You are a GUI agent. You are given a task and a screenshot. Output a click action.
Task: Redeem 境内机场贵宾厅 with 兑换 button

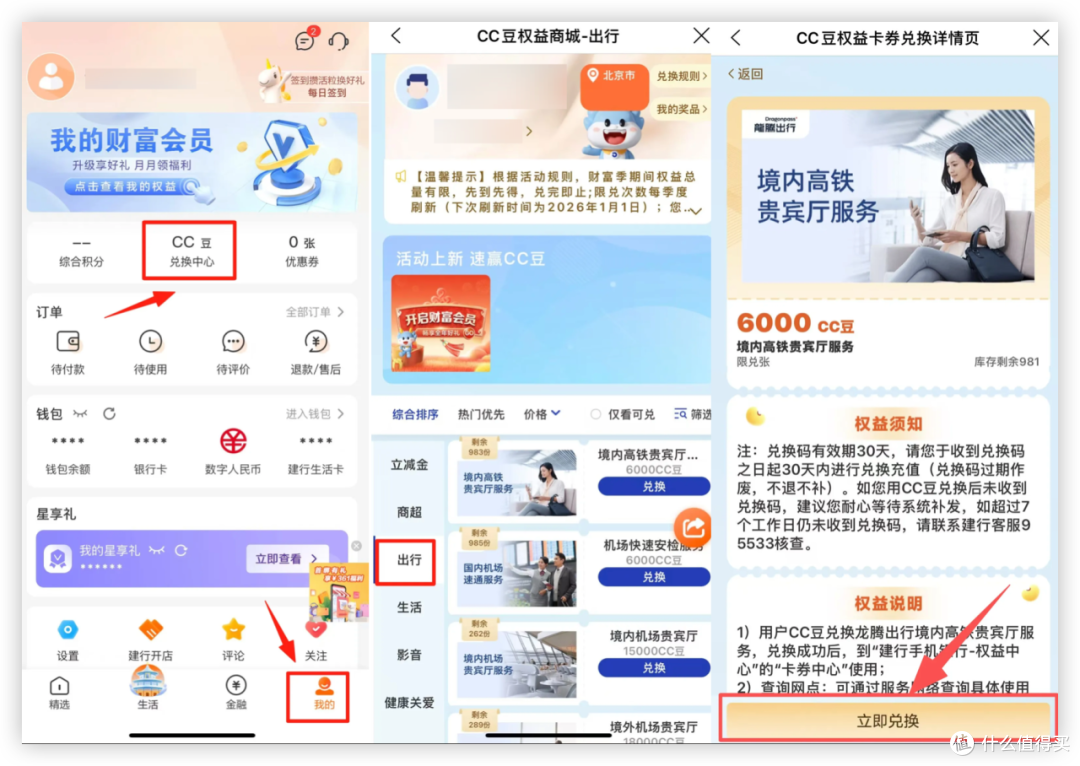[x=654, y=667]
